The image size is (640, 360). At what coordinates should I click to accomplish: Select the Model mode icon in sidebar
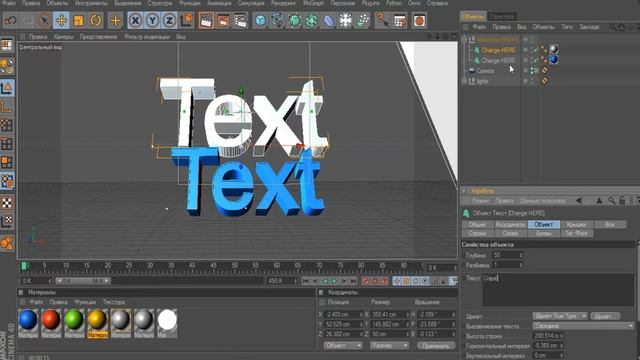7,88
